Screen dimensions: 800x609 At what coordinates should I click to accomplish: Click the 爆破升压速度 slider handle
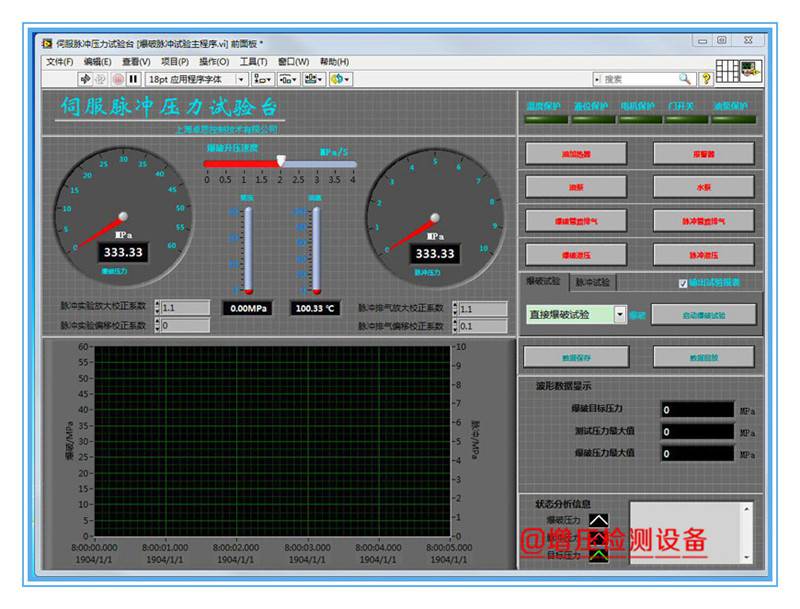click(x=281, y=161)
